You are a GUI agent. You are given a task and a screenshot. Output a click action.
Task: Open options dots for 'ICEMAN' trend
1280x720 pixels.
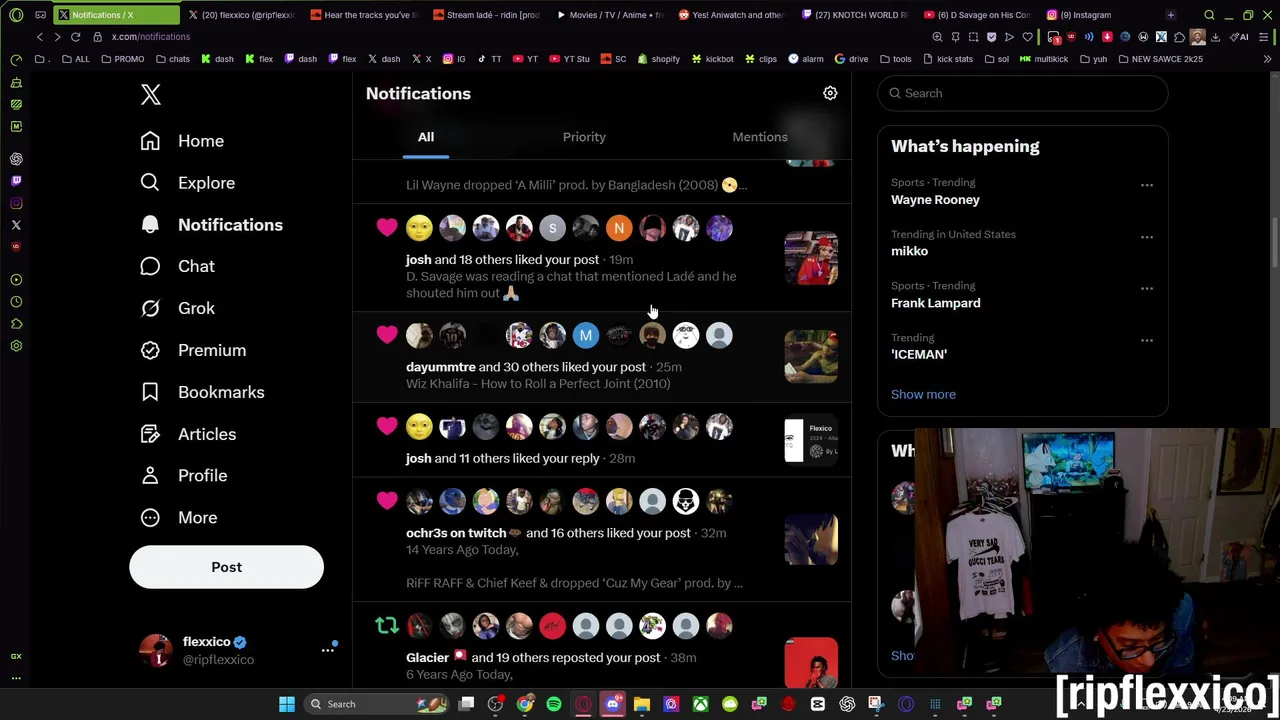pyautogui.click(x=1147, y=340)
